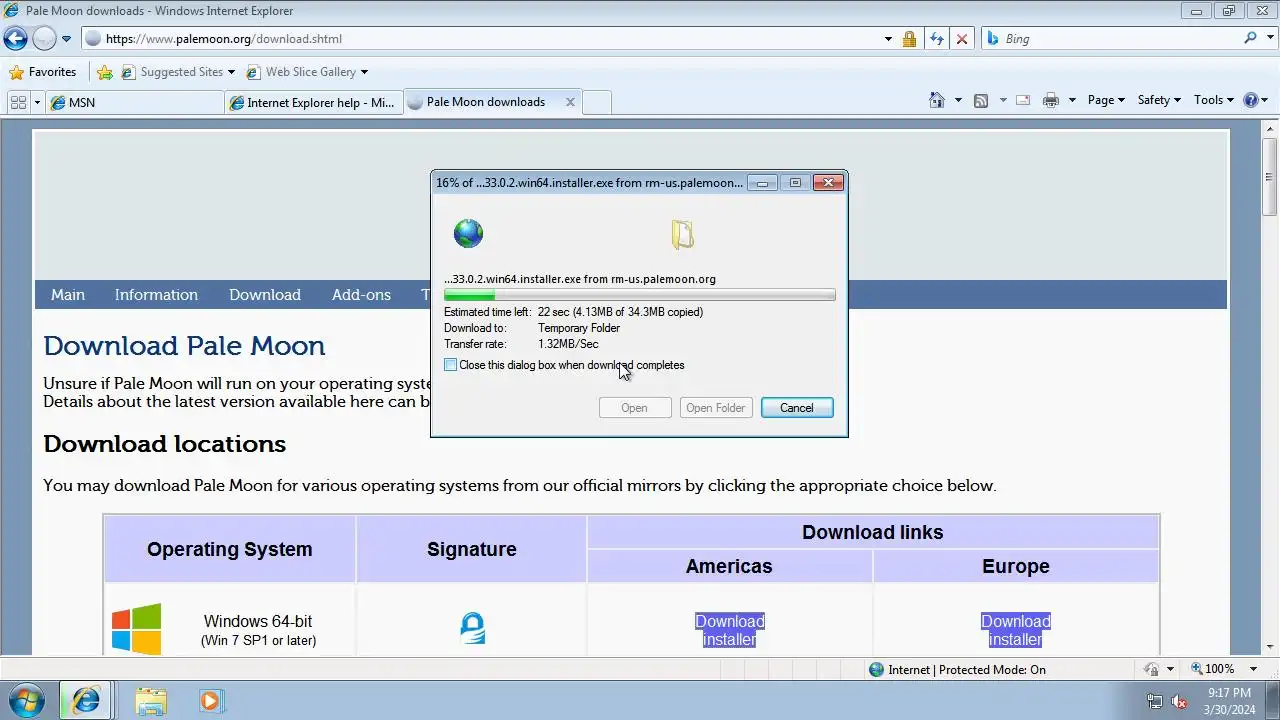Open the Tools menu

click(1213, 100)
